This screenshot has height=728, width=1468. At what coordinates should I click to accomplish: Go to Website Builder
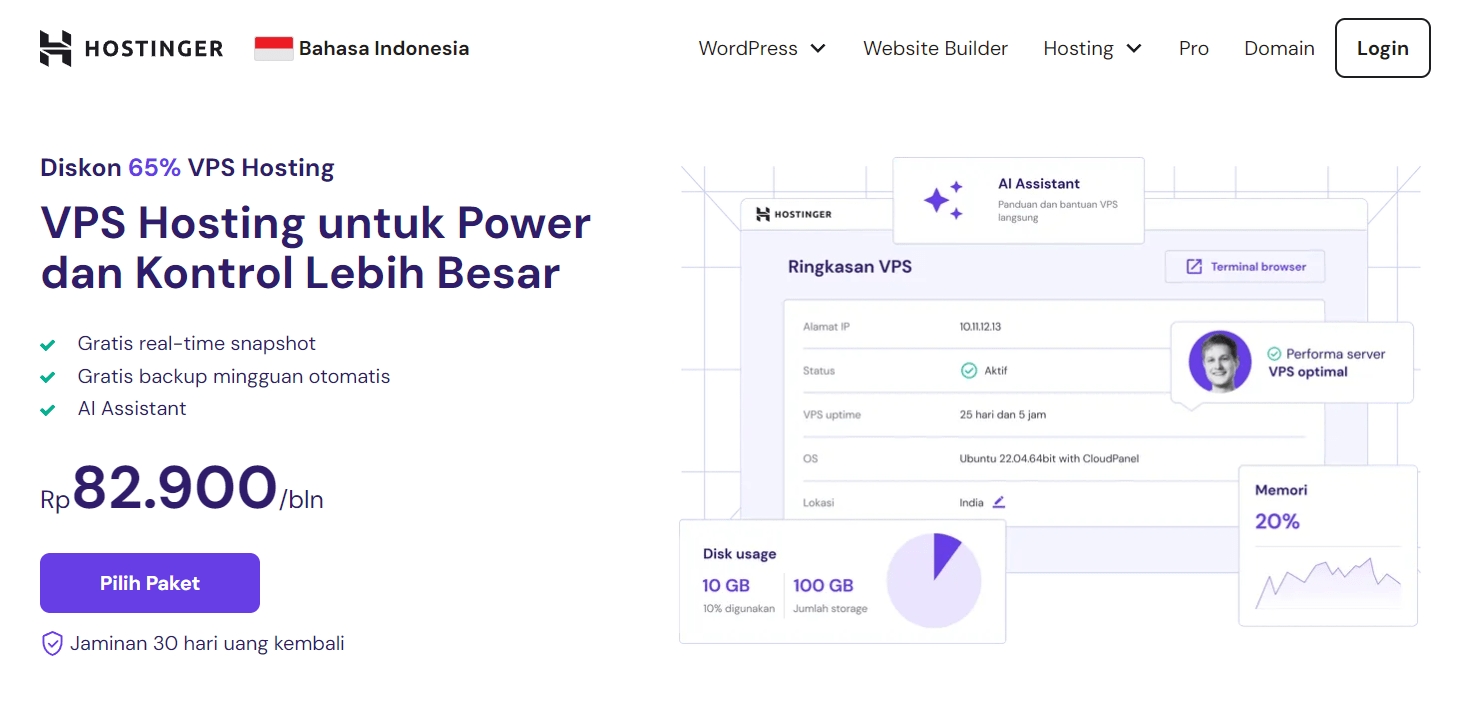pyautogui.click(x=935, y=48)
